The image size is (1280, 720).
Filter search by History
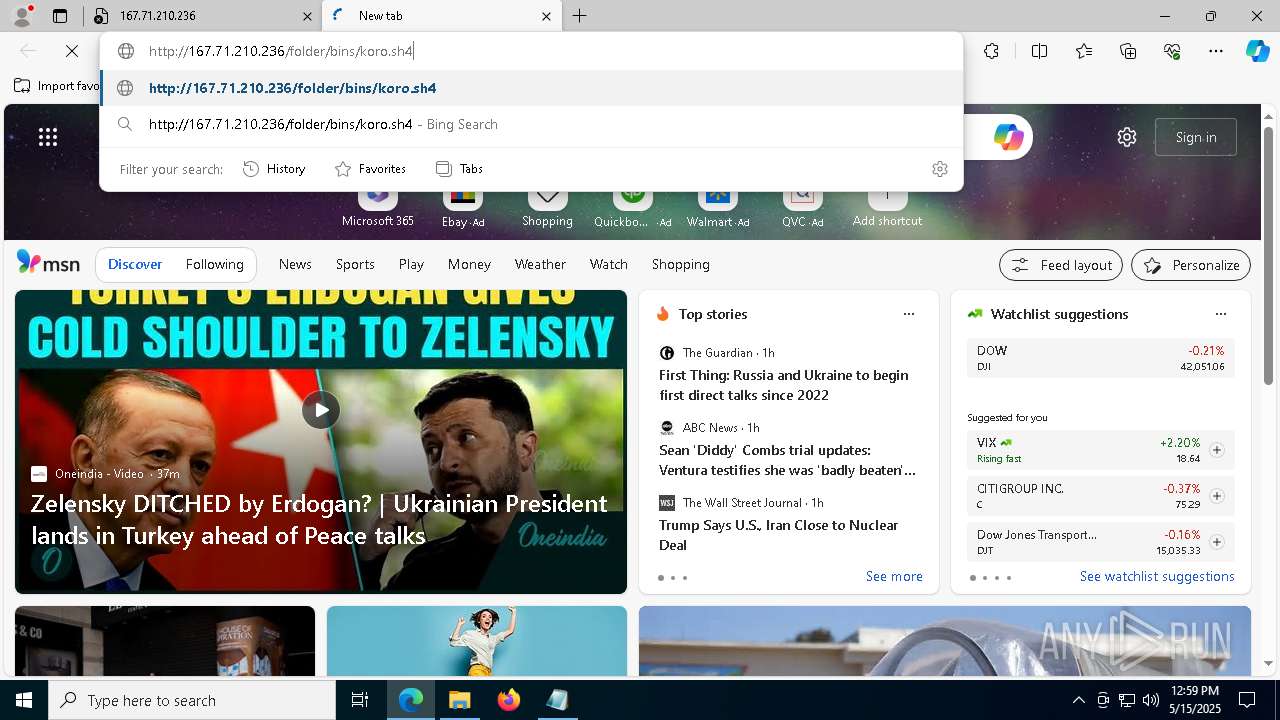[274, 169]
